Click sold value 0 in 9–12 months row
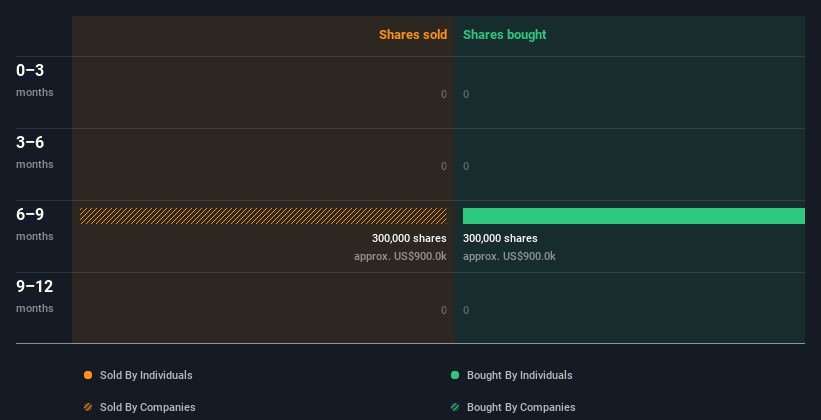The height and width of the screenshot is (420, 821). pos(444,311)
